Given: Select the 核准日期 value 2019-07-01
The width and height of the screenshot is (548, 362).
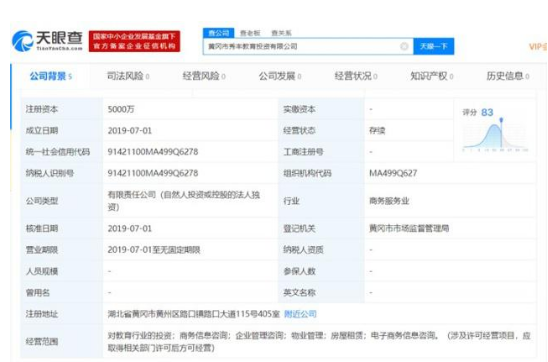Looking at the screenshot, I should (x=130, y=229).
